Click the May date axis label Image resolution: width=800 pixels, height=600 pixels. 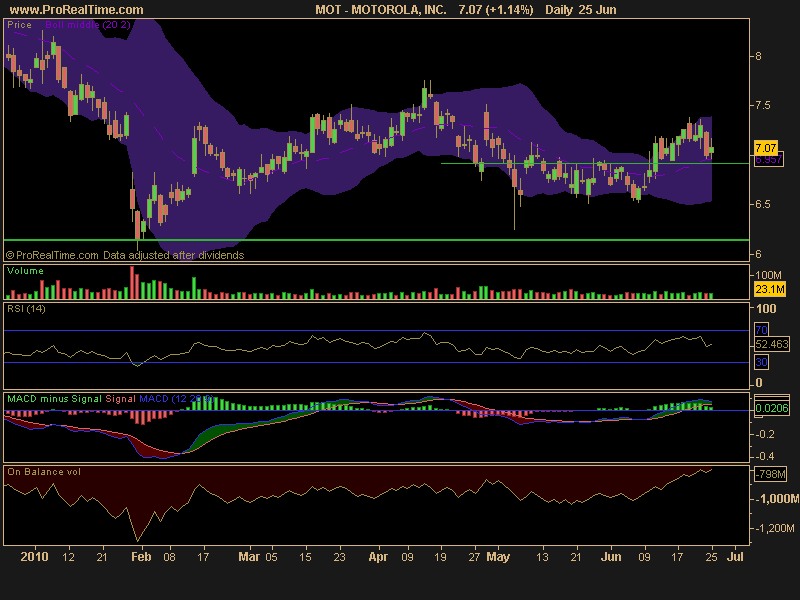click(498, 557)
